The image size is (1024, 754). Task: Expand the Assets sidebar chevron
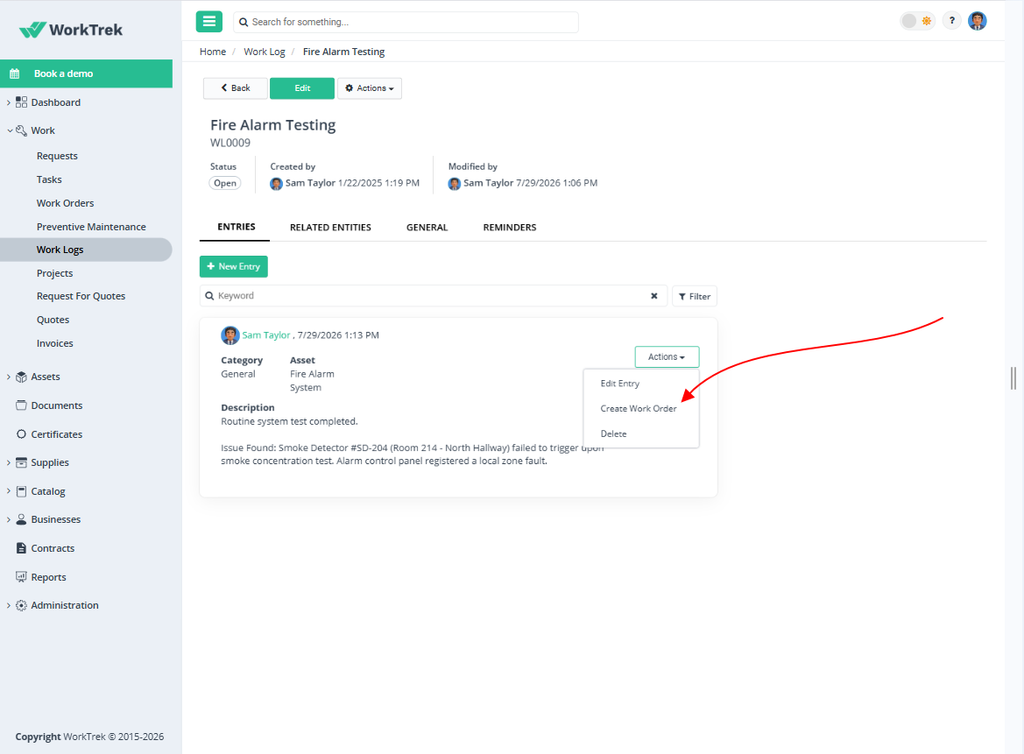tap(8, 377)
